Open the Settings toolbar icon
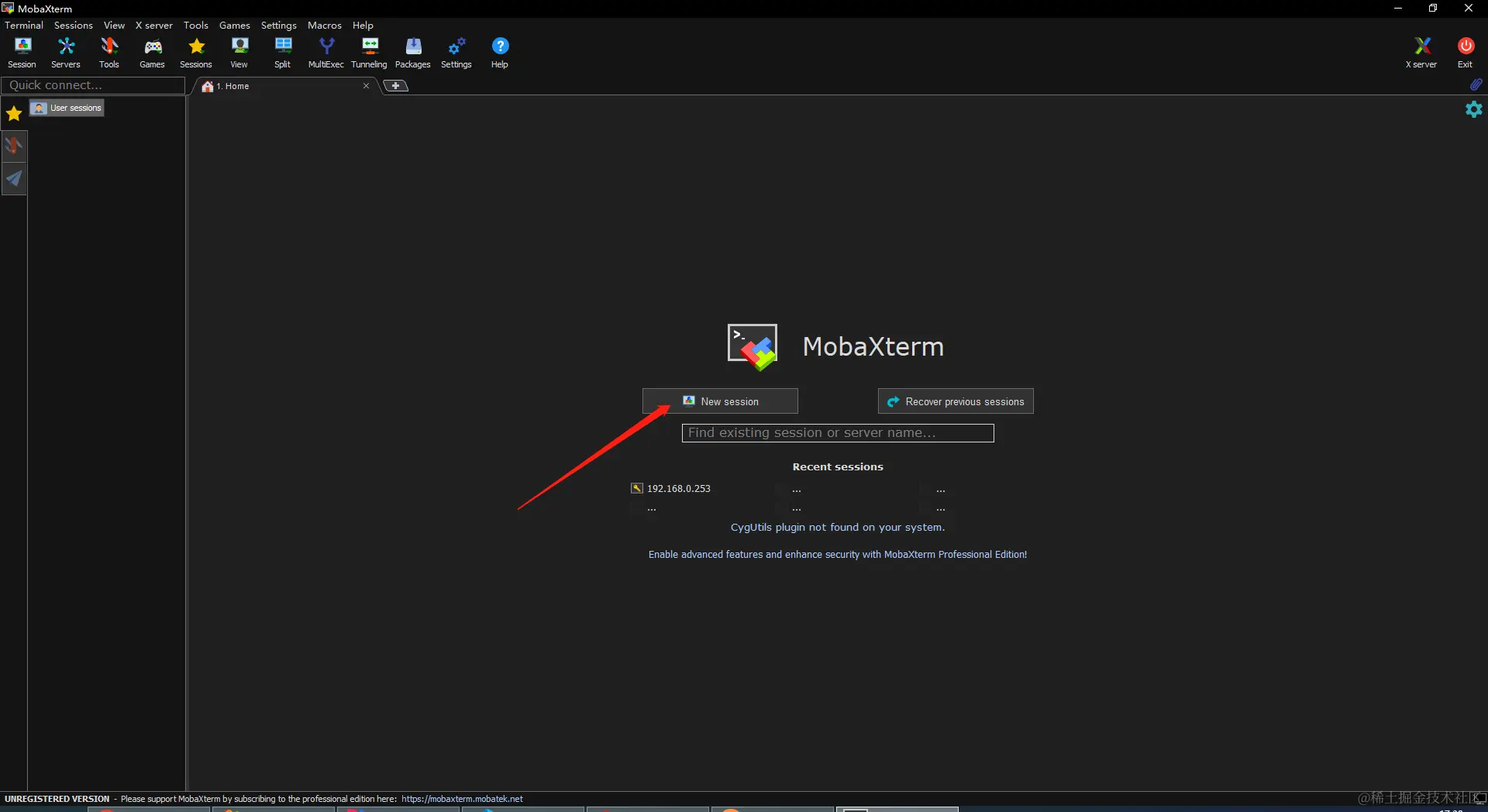The image size is (1488, 812). tap(456, 53)
